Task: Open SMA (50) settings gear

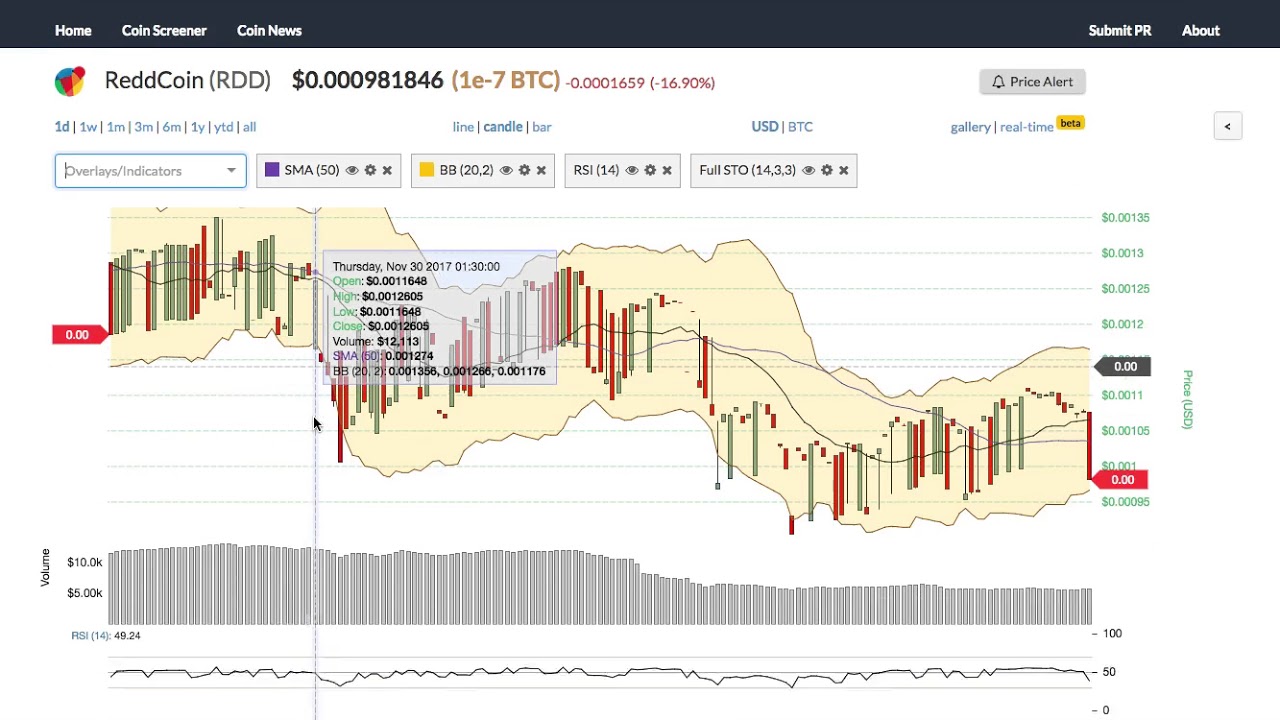Action: tap(370, 170)
